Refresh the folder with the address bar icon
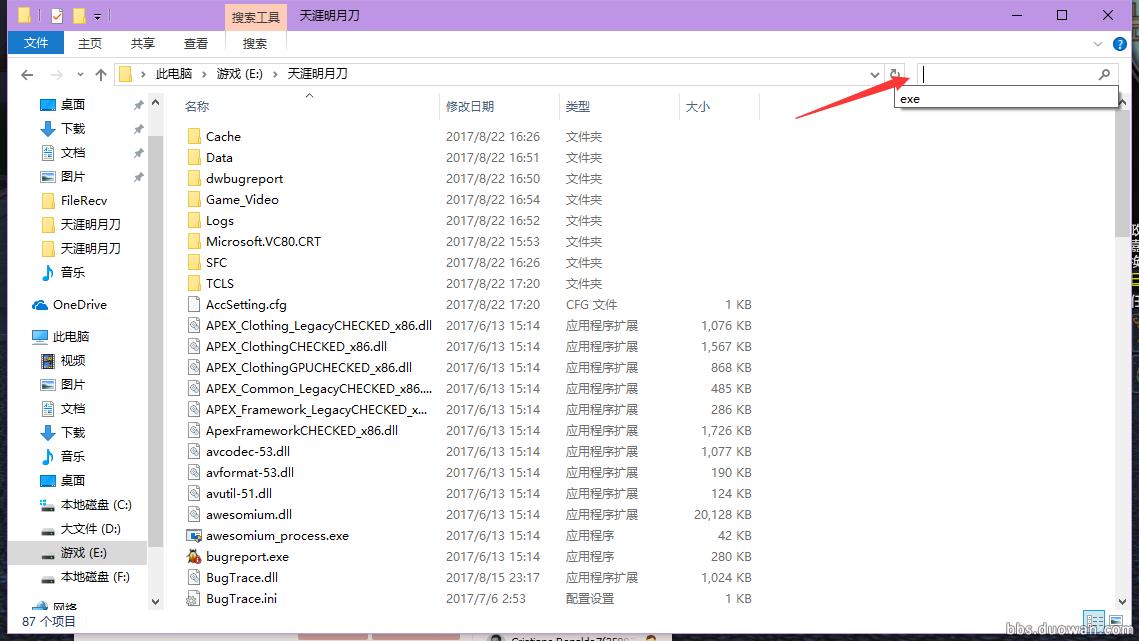The width and height of the screenshot is (1139, 641). click(x=895, y=73)
